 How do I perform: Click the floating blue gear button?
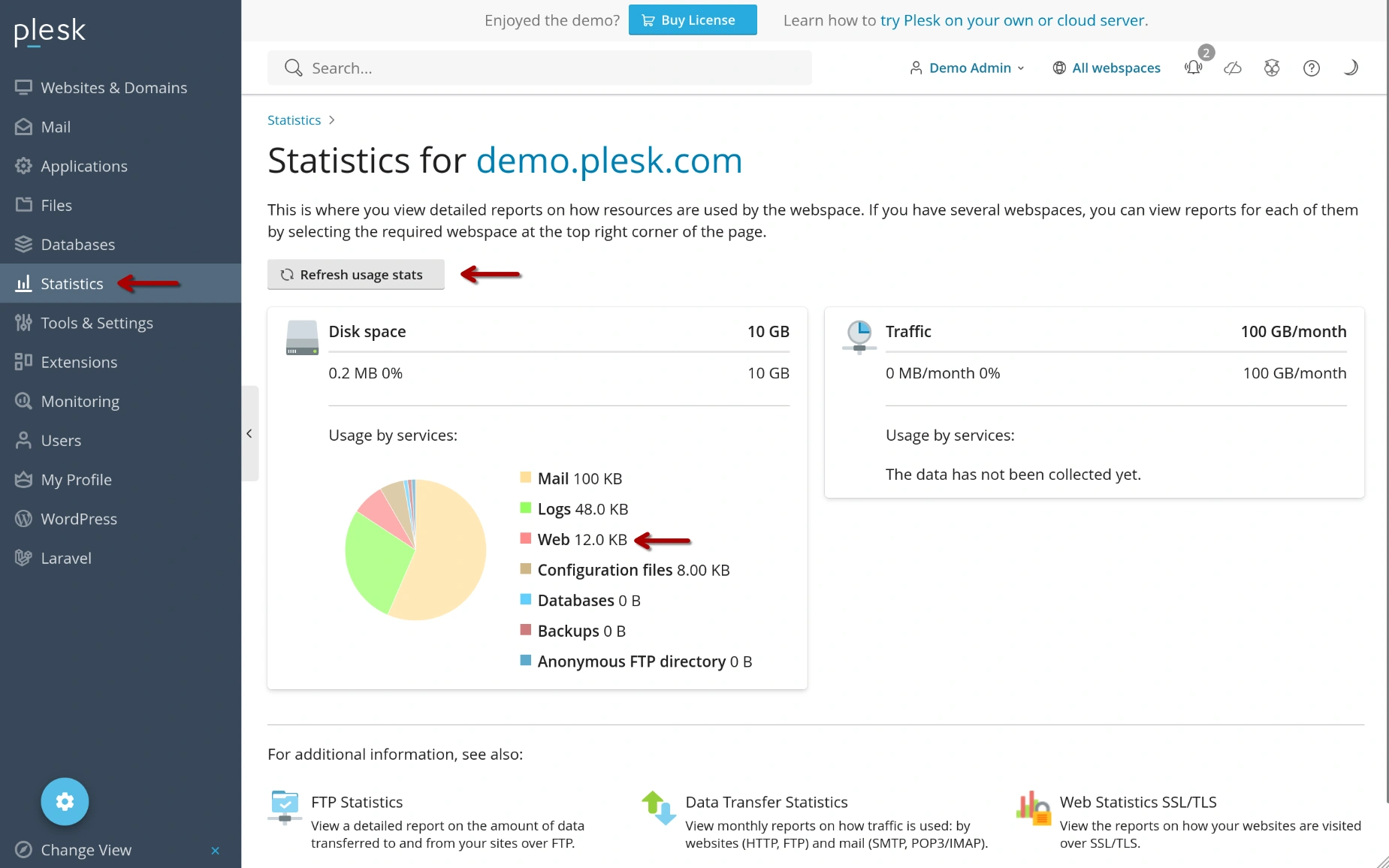tap(65, 801)
